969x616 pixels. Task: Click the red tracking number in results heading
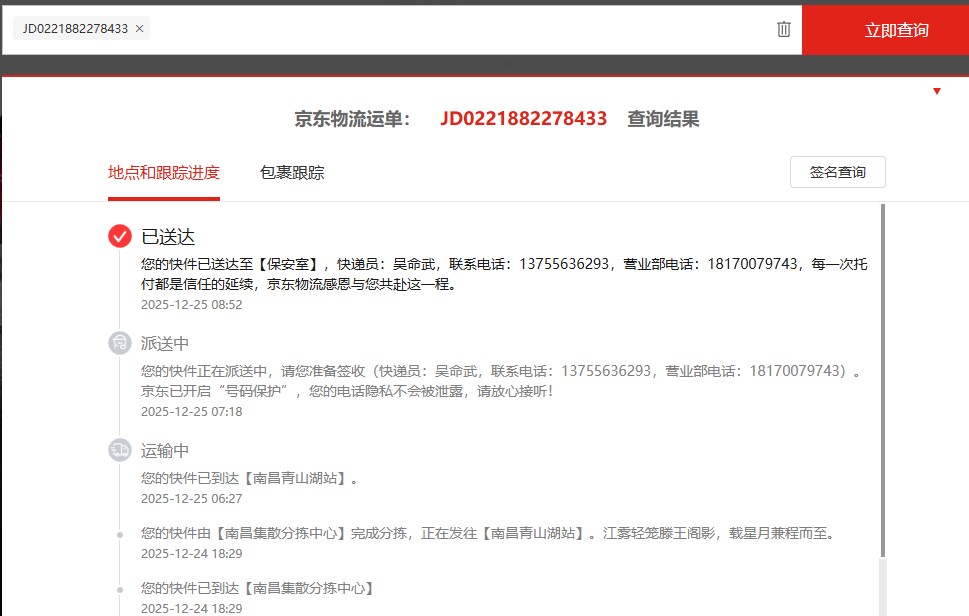(x=523, y=119)
